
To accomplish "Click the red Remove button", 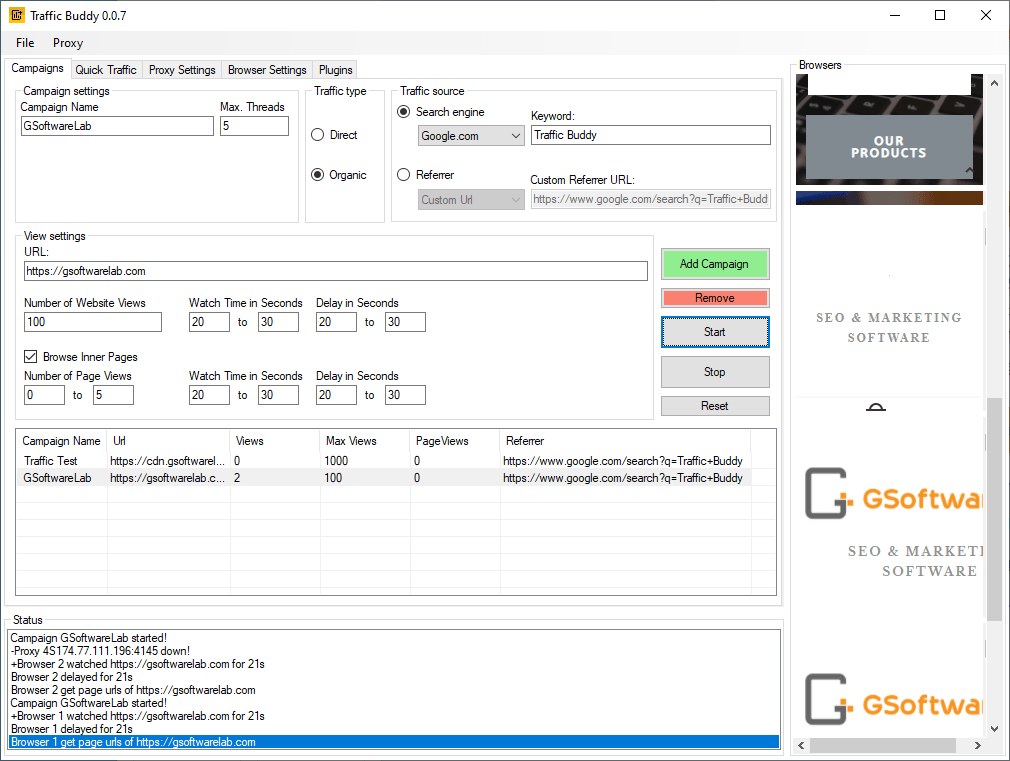I will [715, 298].
